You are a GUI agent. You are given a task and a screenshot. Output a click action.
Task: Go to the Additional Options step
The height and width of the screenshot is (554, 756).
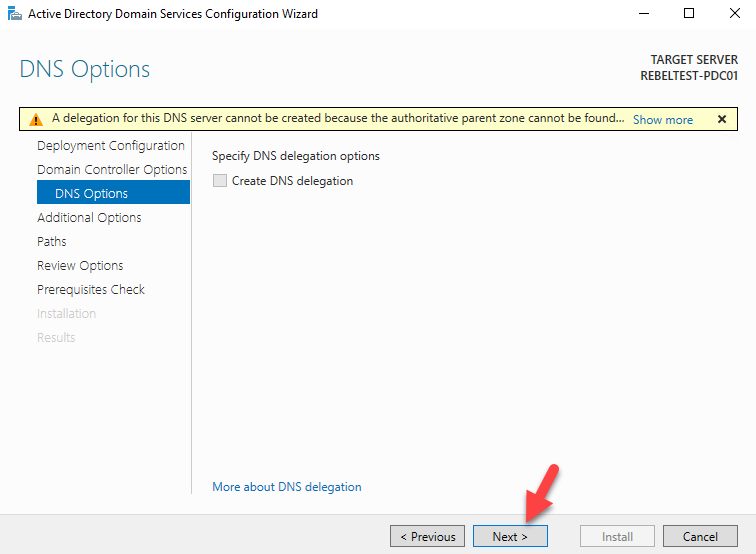coord(89,217)
